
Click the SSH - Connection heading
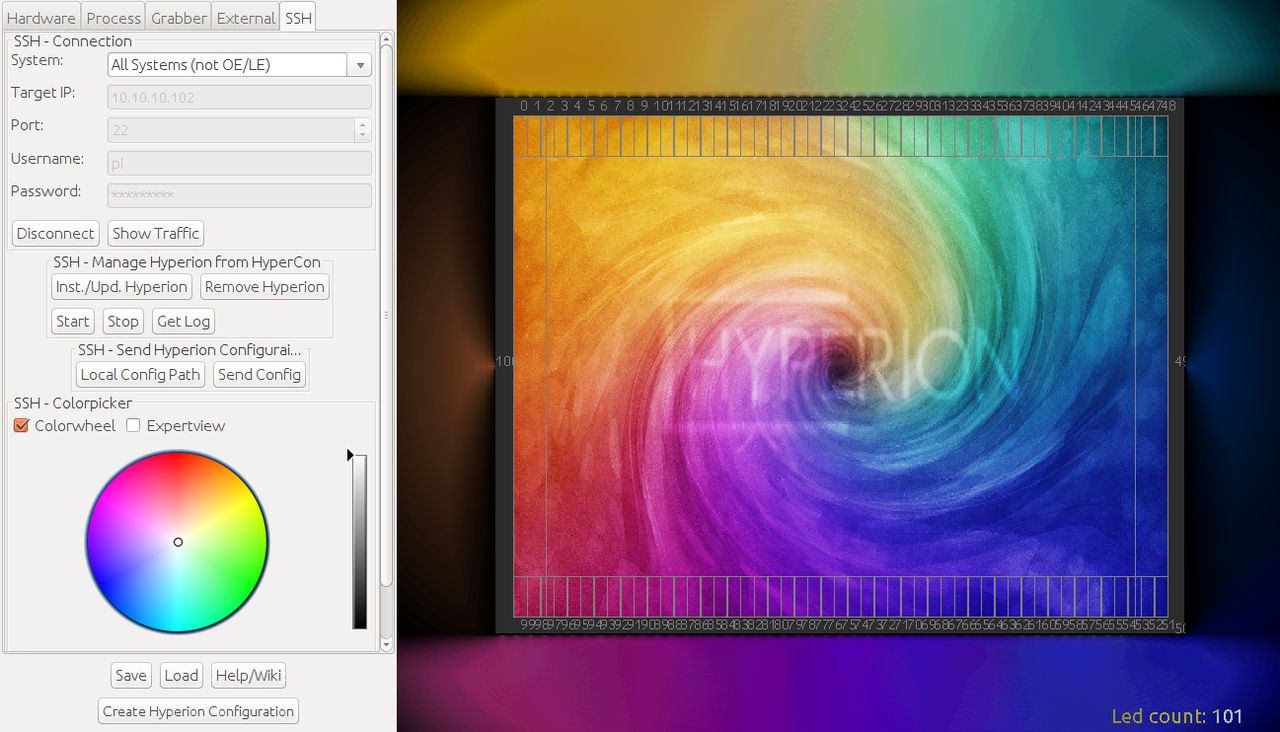pyautogui.click(x=73, y=41)
